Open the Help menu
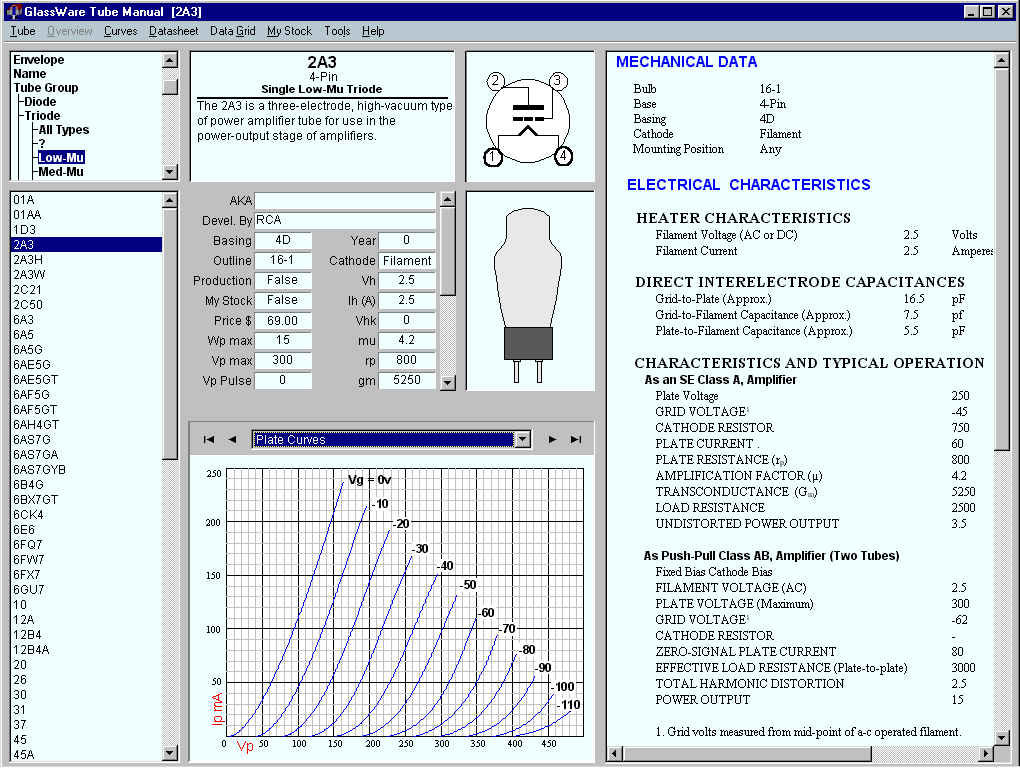 click(x=373, y=31)
